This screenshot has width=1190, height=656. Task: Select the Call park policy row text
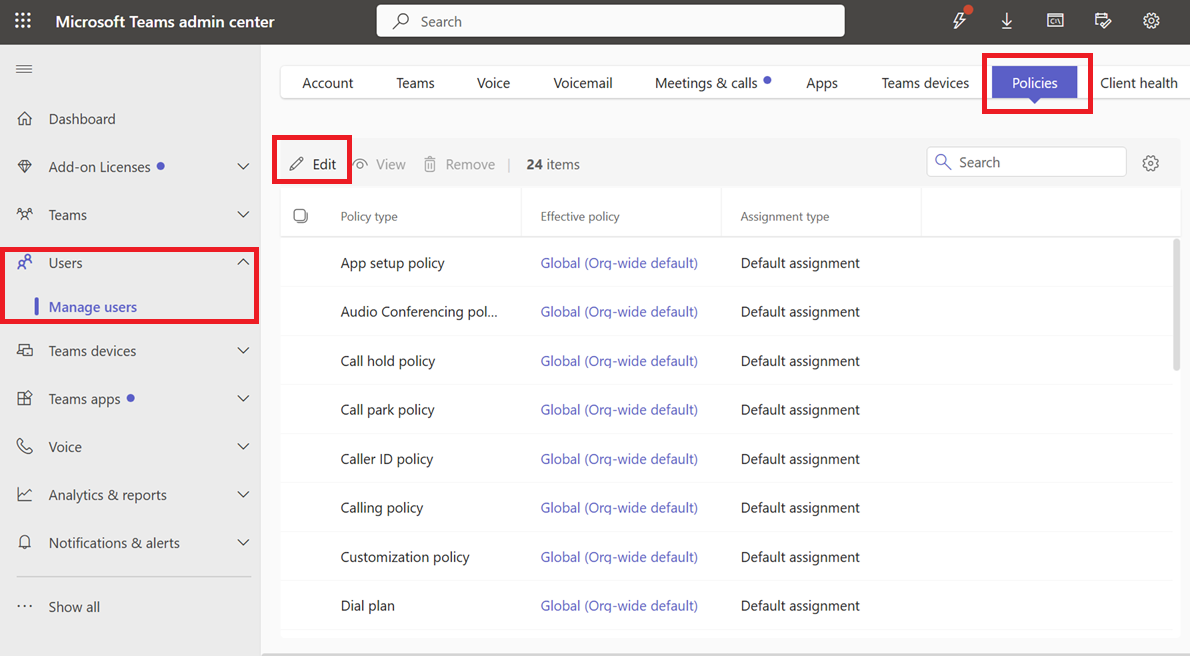[387, 410]
